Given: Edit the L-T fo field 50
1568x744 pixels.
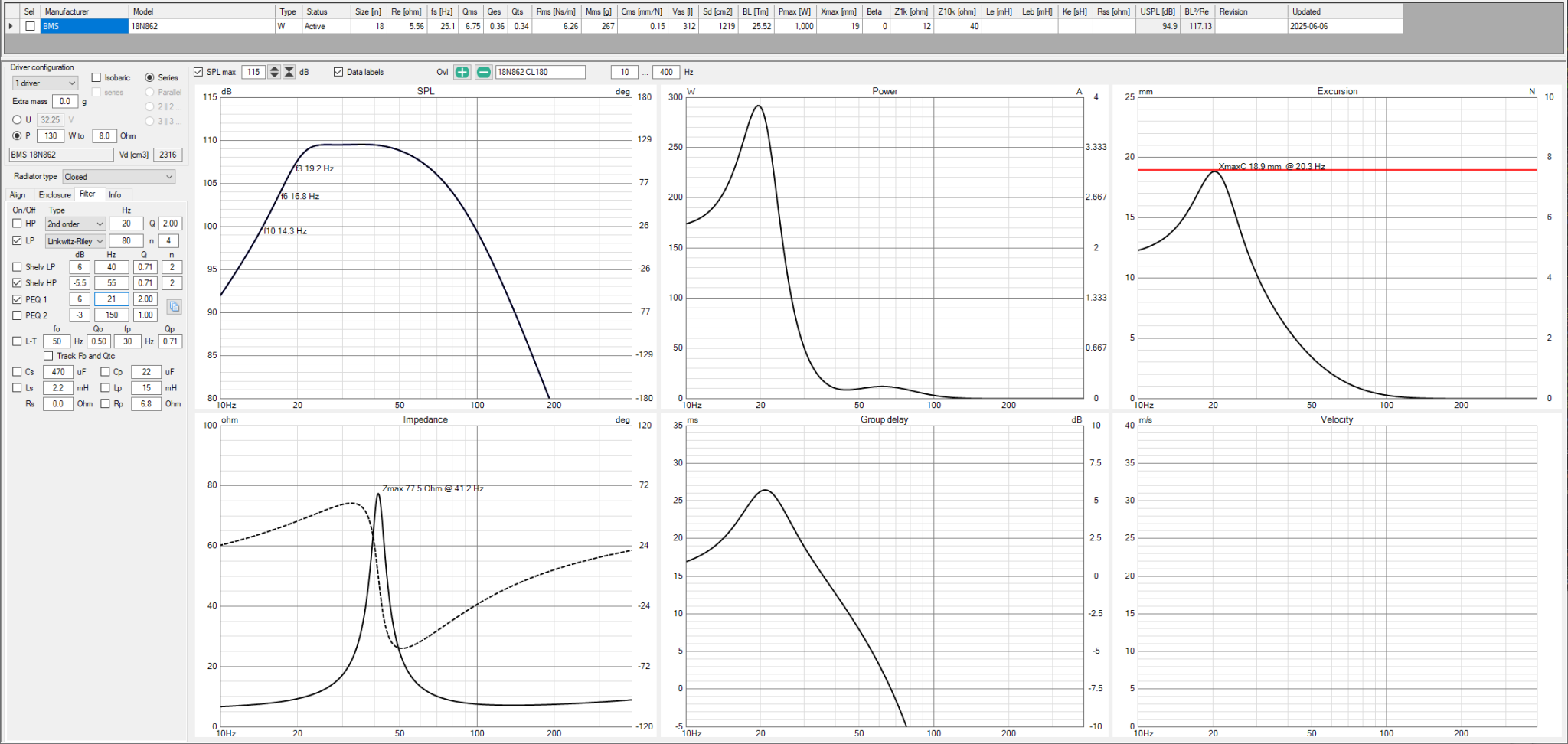Looking at the screenshot, I should click(x=57, y=341).
